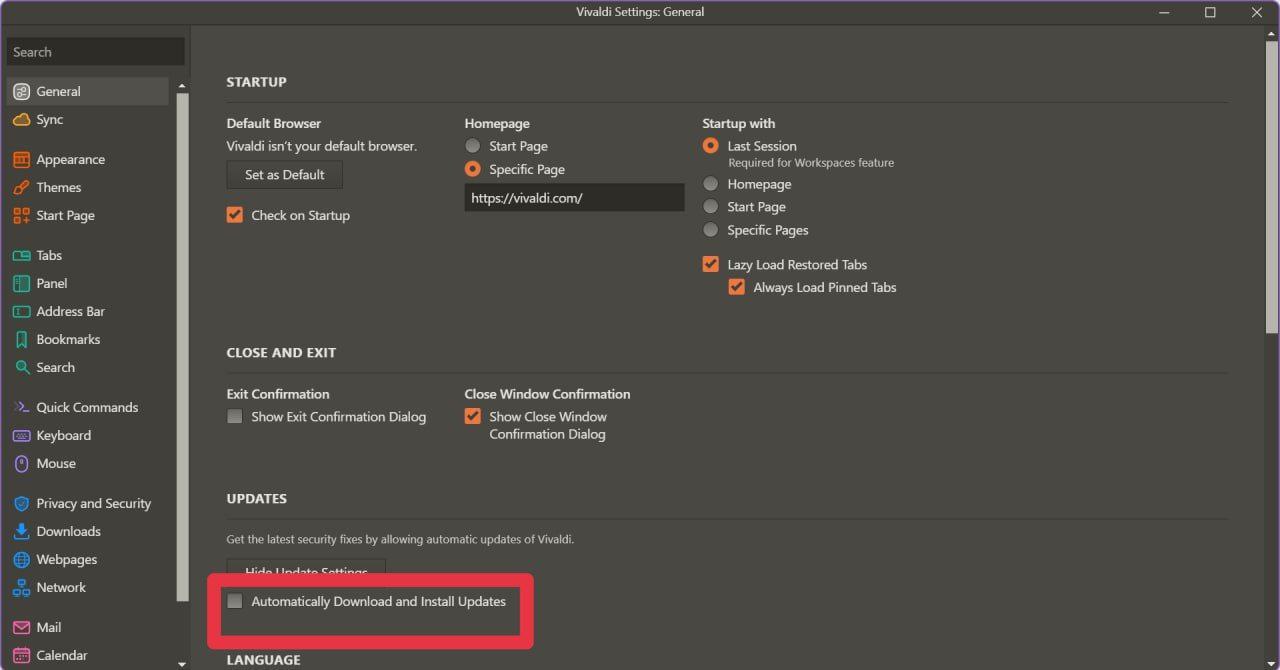1280x670 pixels.
Task: Click the Tabs icon in sidebar
Action: pos(21,255)
